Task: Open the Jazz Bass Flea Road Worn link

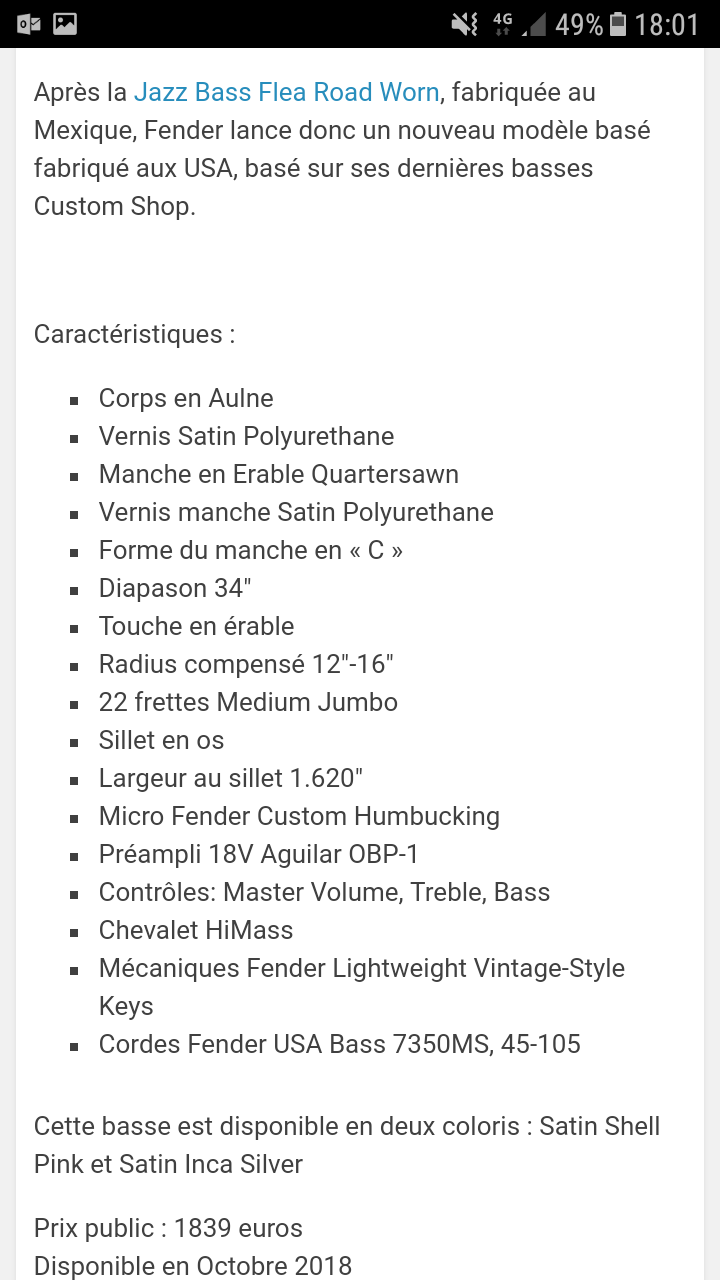Action: point(287,92)
